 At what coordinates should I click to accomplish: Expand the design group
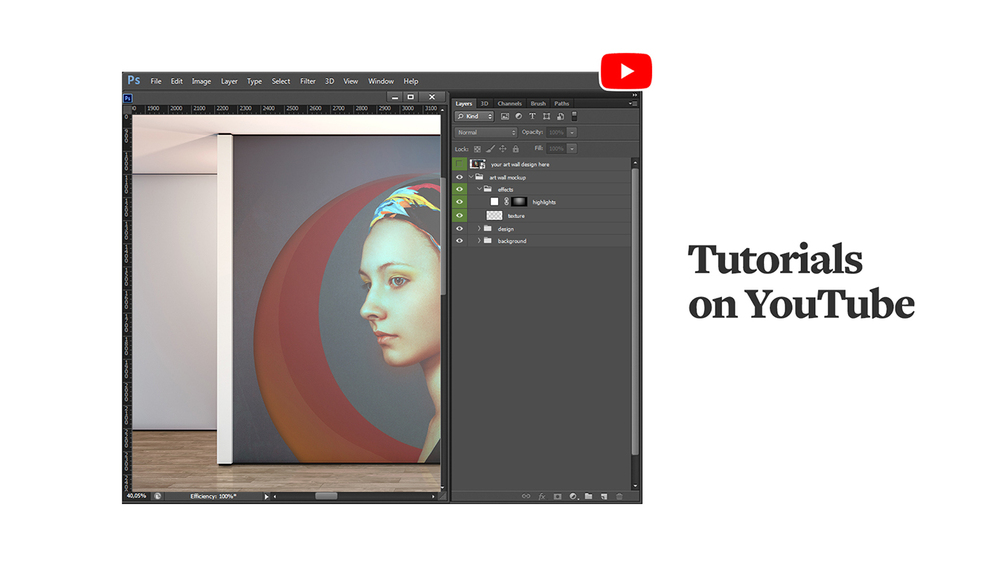coord(479,228)
